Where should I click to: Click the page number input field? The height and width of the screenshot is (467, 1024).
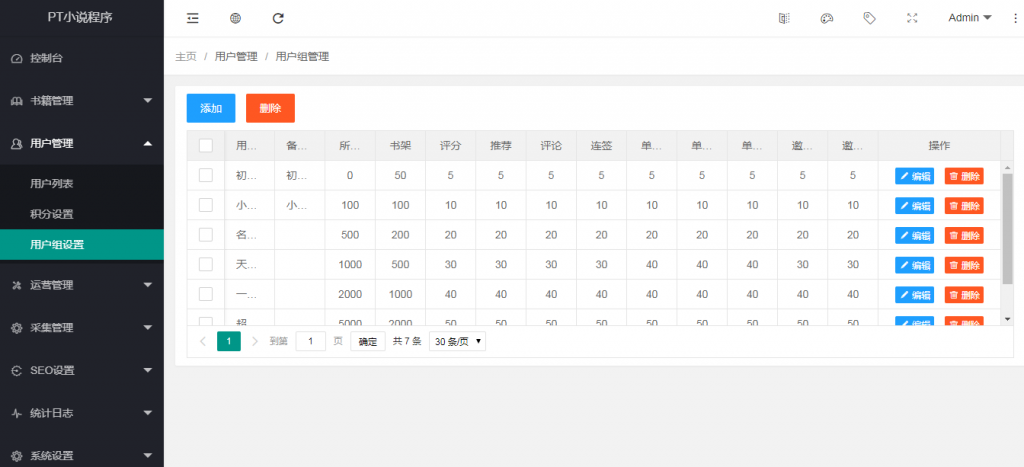point(311,341)
